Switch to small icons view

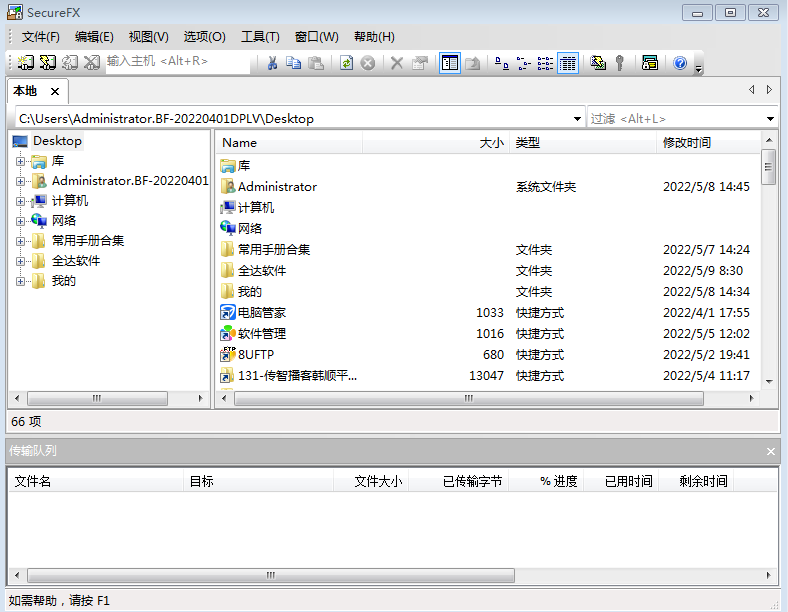click(524, 63)
